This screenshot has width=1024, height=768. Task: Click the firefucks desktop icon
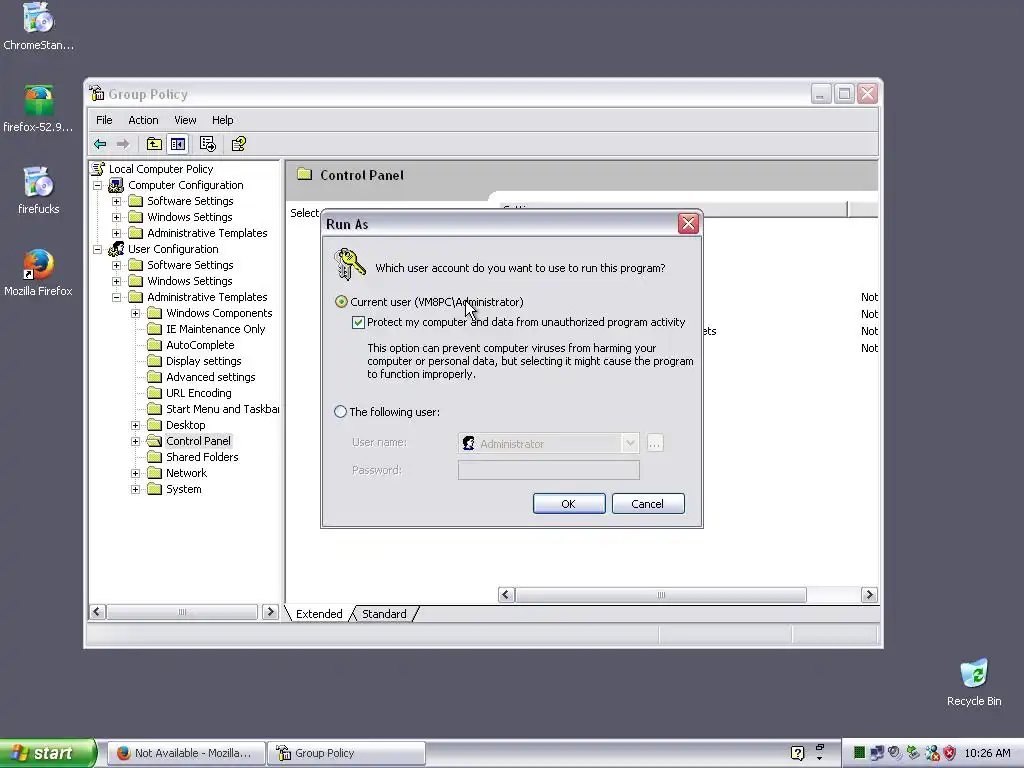(39, 182)
